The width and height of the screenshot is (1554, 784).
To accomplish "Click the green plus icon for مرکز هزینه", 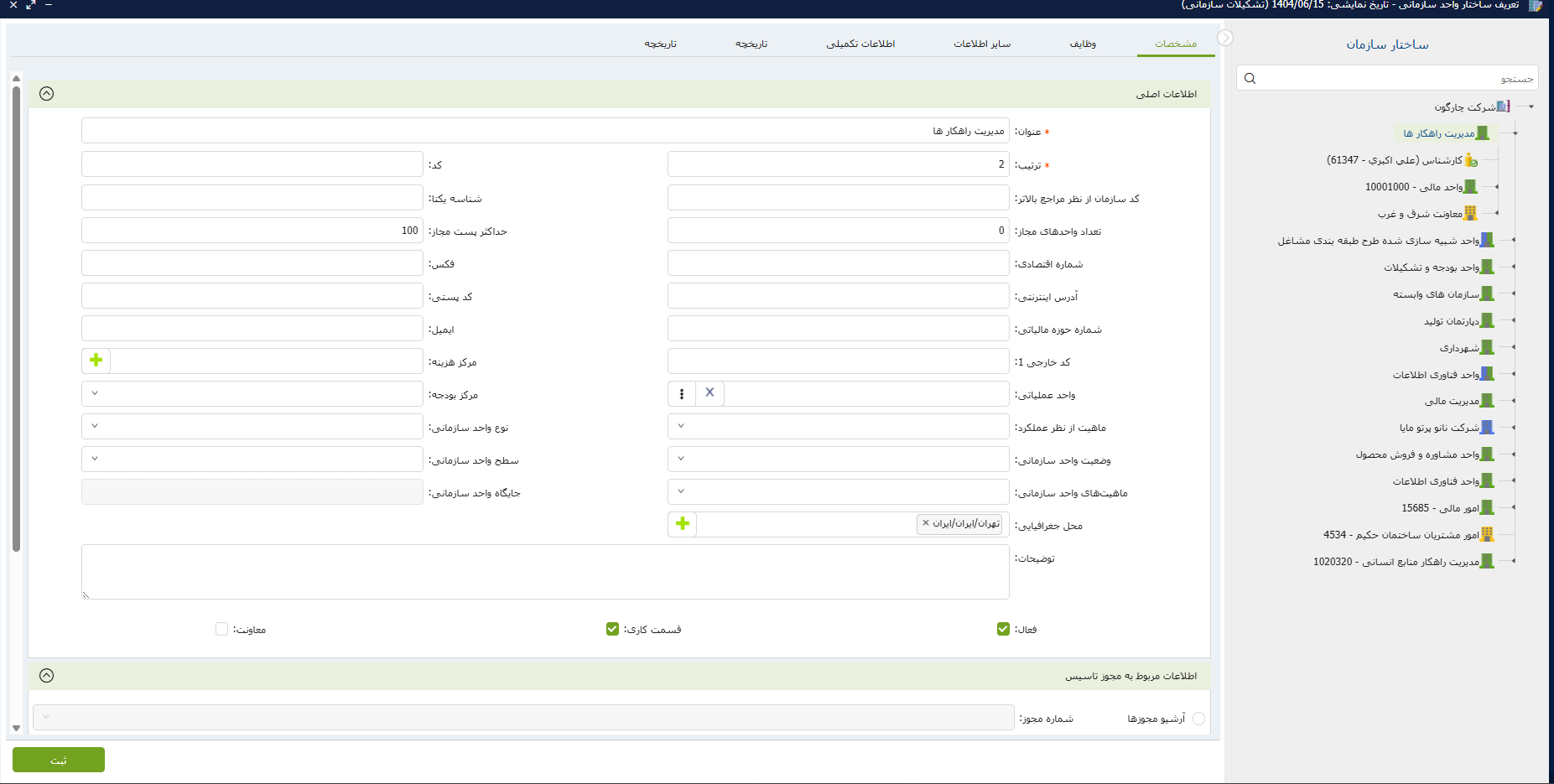I will click(96, 361).
